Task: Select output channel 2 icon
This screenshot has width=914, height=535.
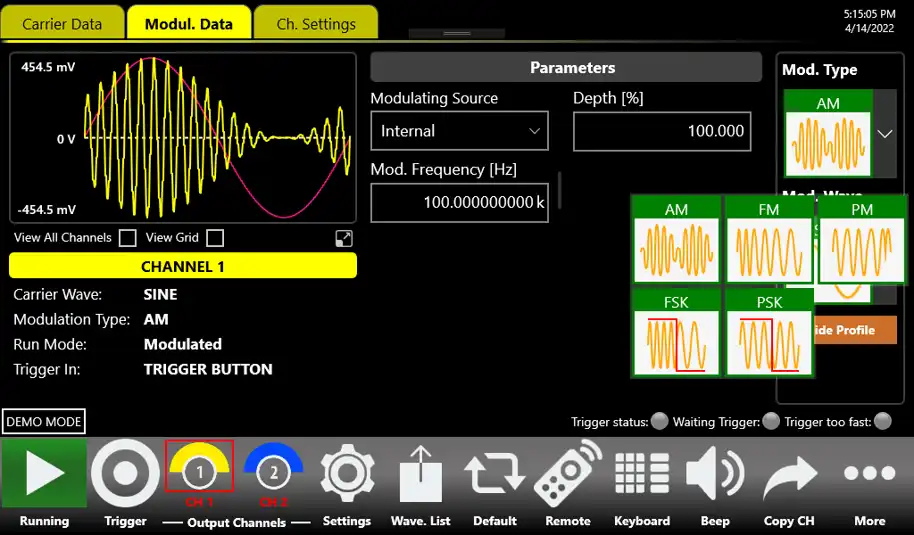Action: tap(273, 466)
